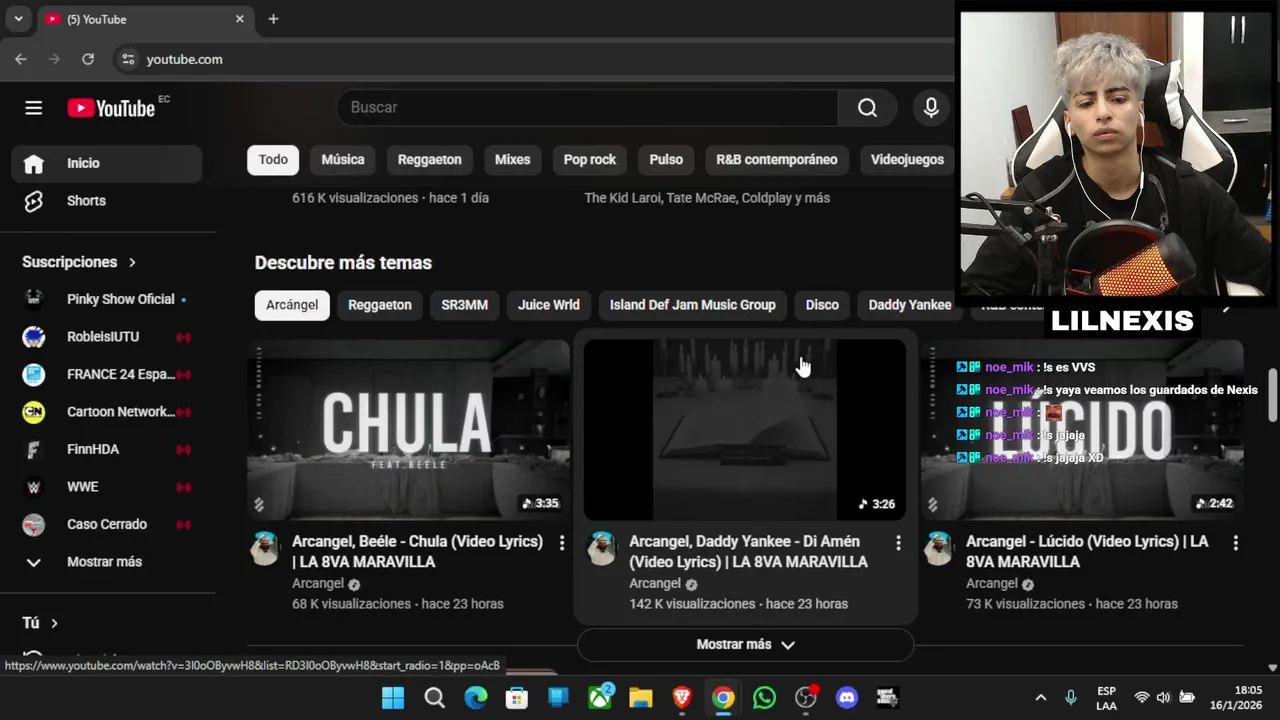Select Disco topic chip
The image size is (1280, 720).
coord(822,305)
